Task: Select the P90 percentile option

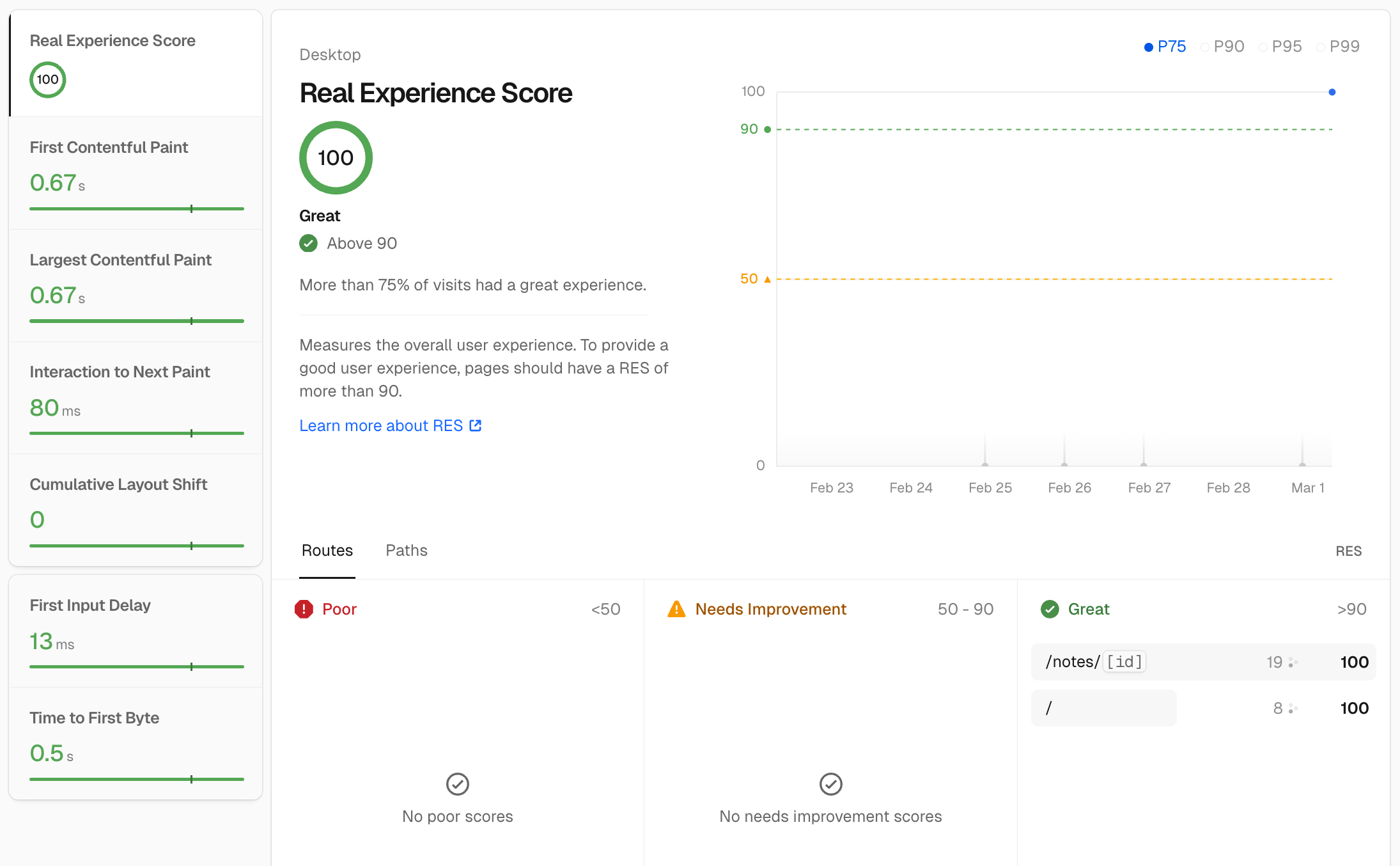Action: tap(1222, 47)
